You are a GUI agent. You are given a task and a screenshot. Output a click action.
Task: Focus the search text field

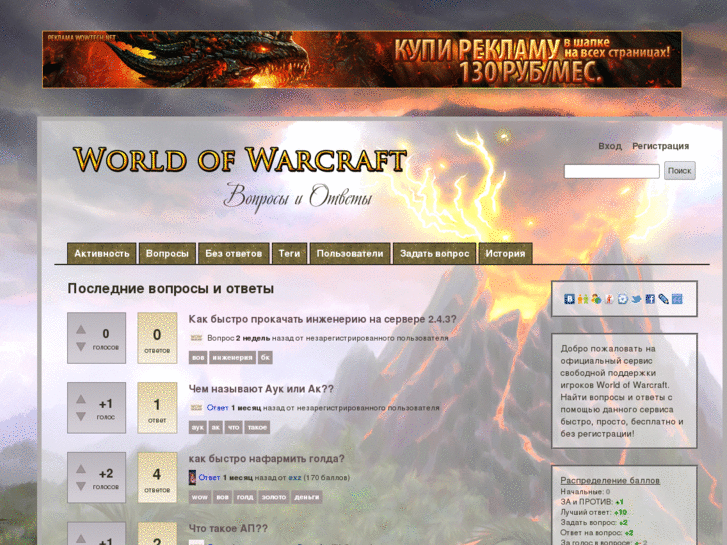tap(612, 171)
